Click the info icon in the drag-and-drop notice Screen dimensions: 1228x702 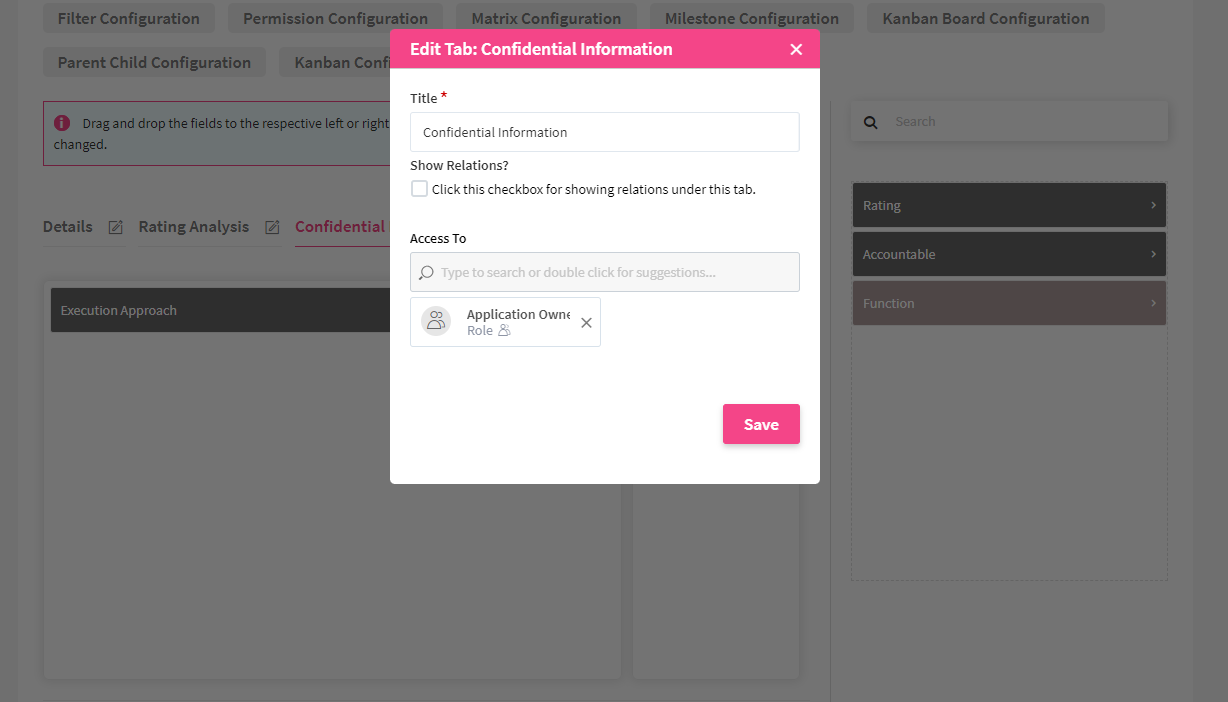coord(62,123)
